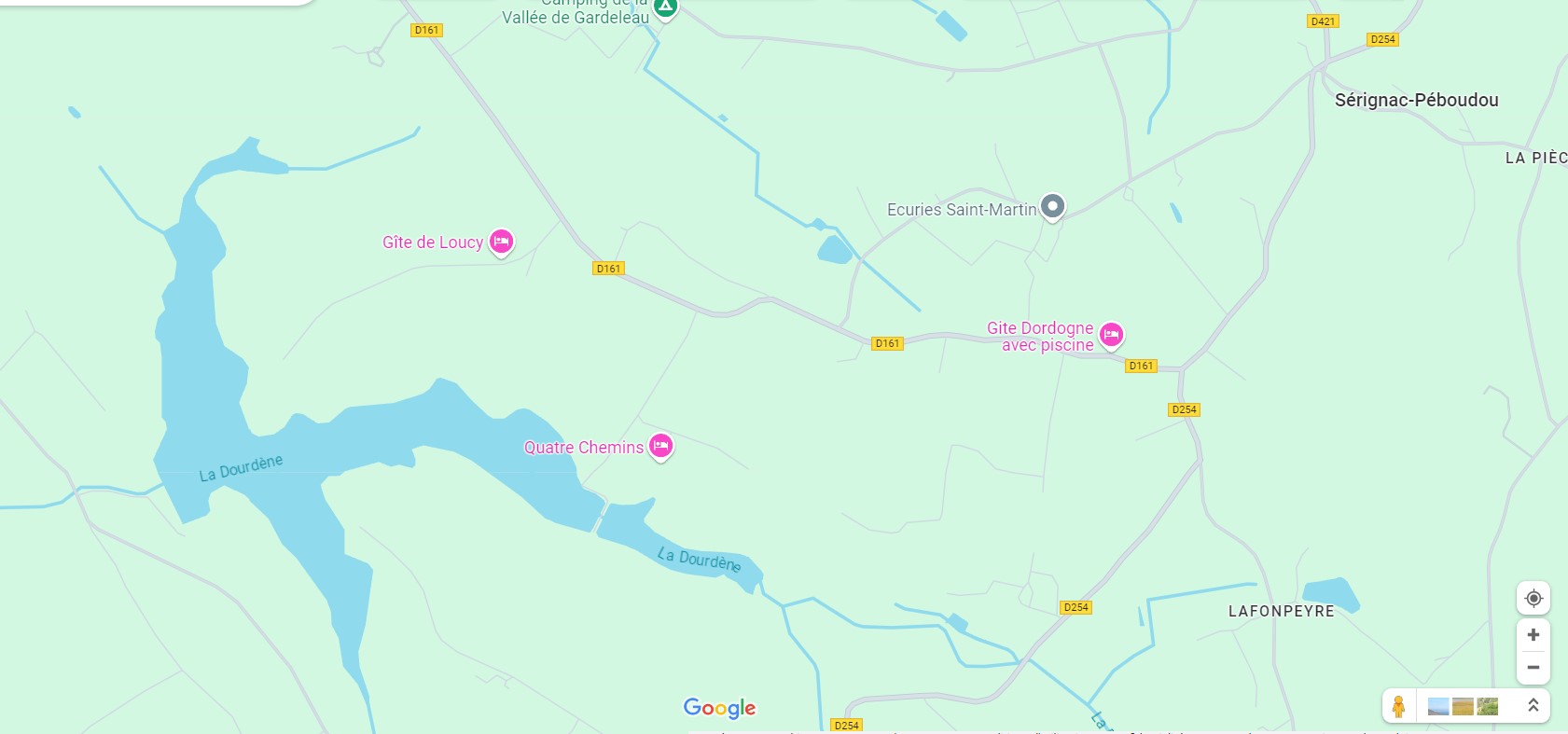This screenshot has width=1568, height=734.
Task: Open the Gite Dordogne avec piscine pin
Action: [1111, 334]
